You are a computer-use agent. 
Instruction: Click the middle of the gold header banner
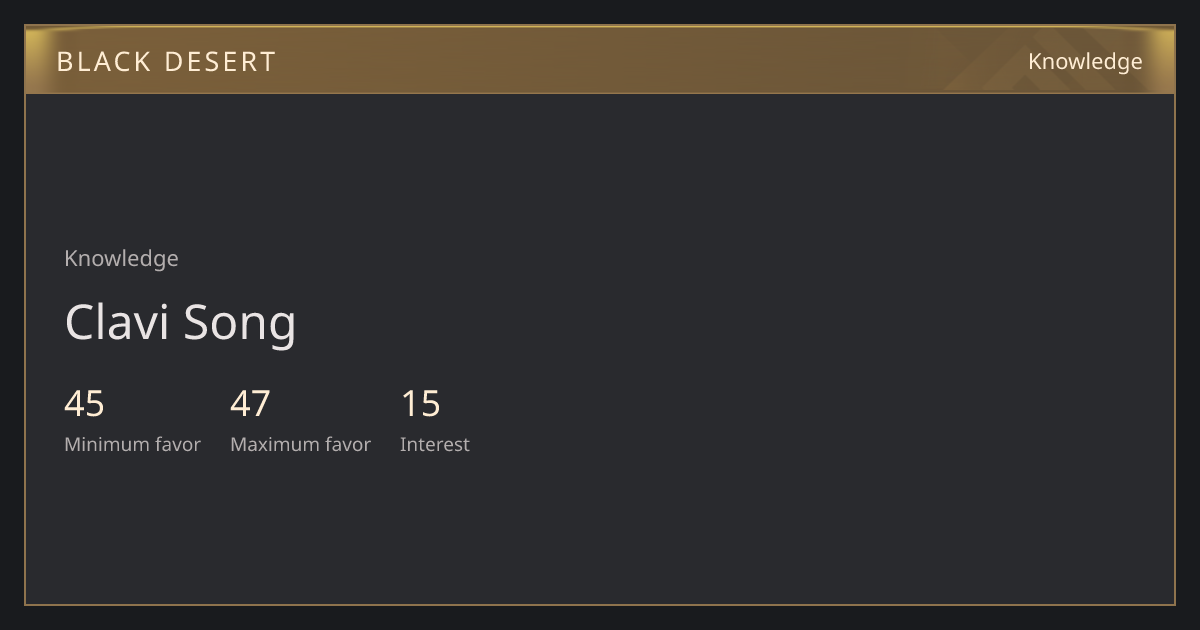point(600,60)
